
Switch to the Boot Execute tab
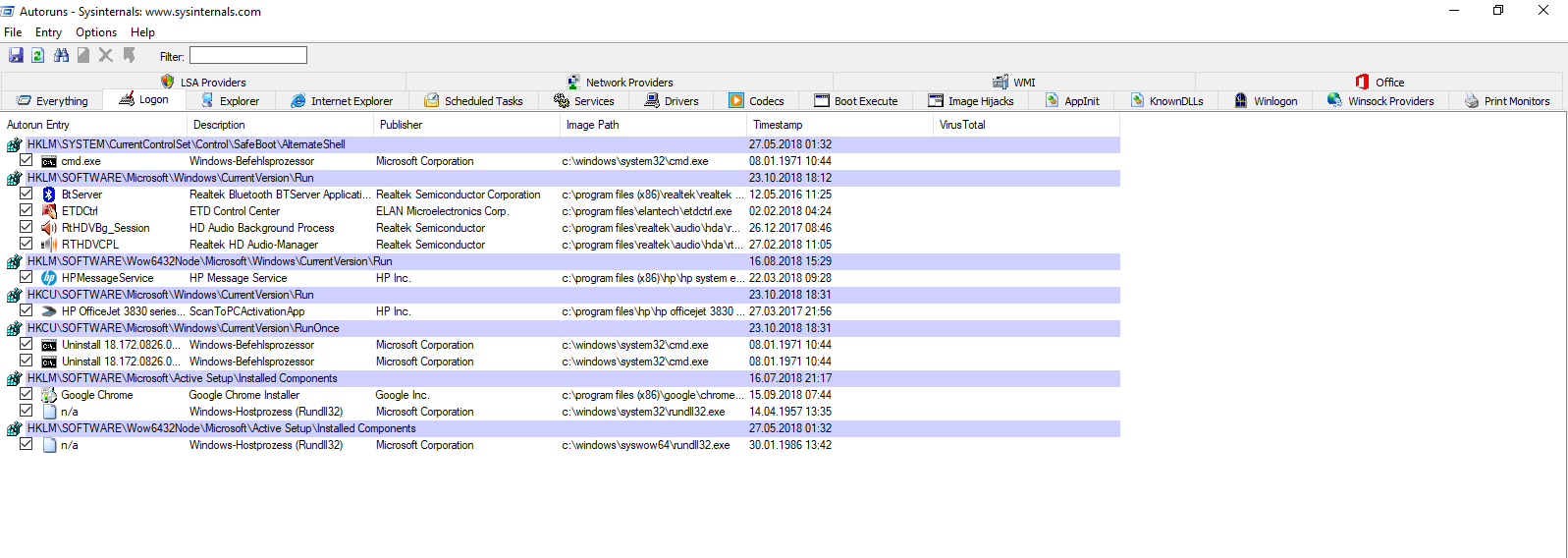(x=856, y=101)
